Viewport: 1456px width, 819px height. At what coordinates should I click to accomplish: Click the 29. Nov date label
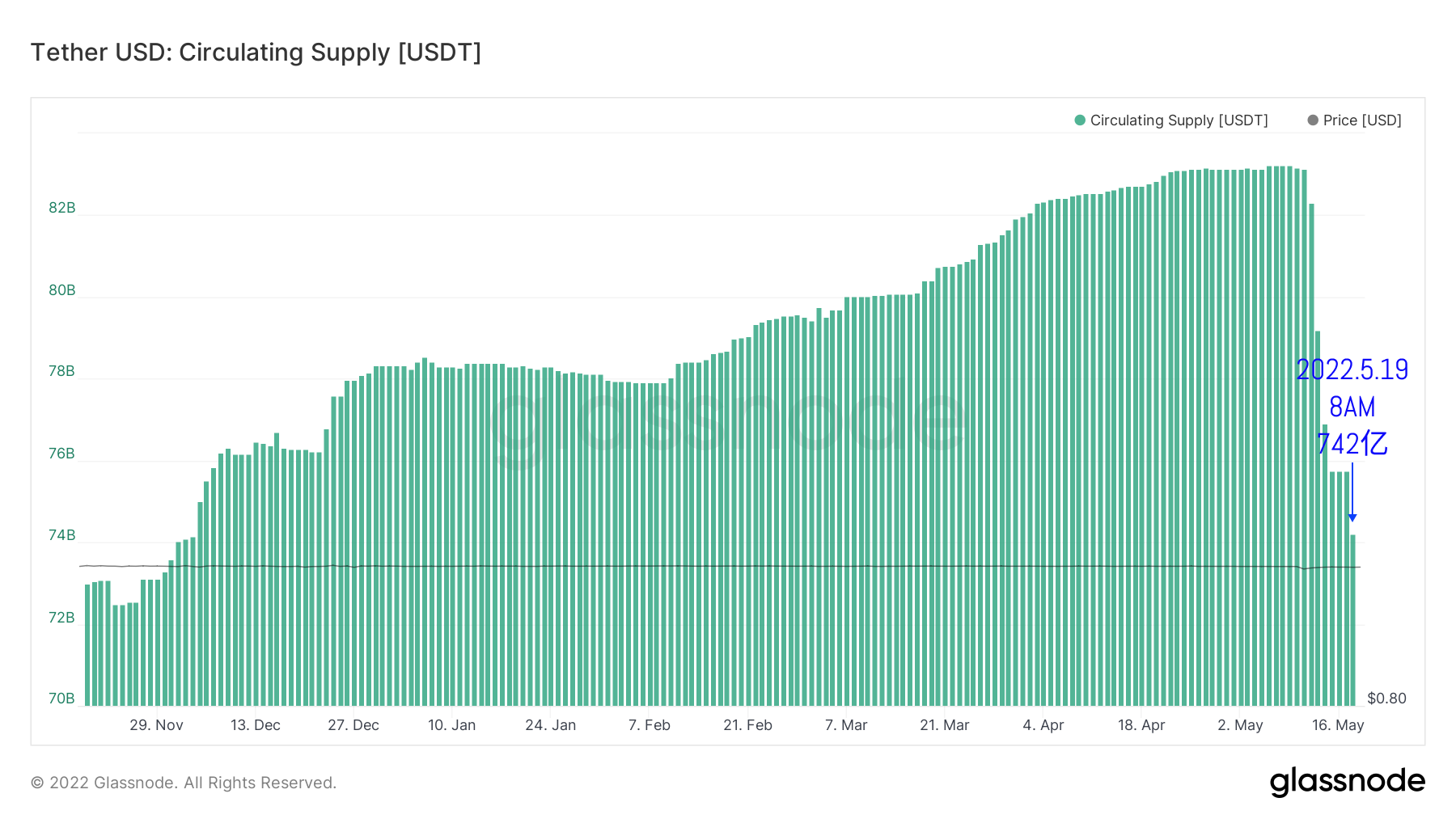pos(156,725)
